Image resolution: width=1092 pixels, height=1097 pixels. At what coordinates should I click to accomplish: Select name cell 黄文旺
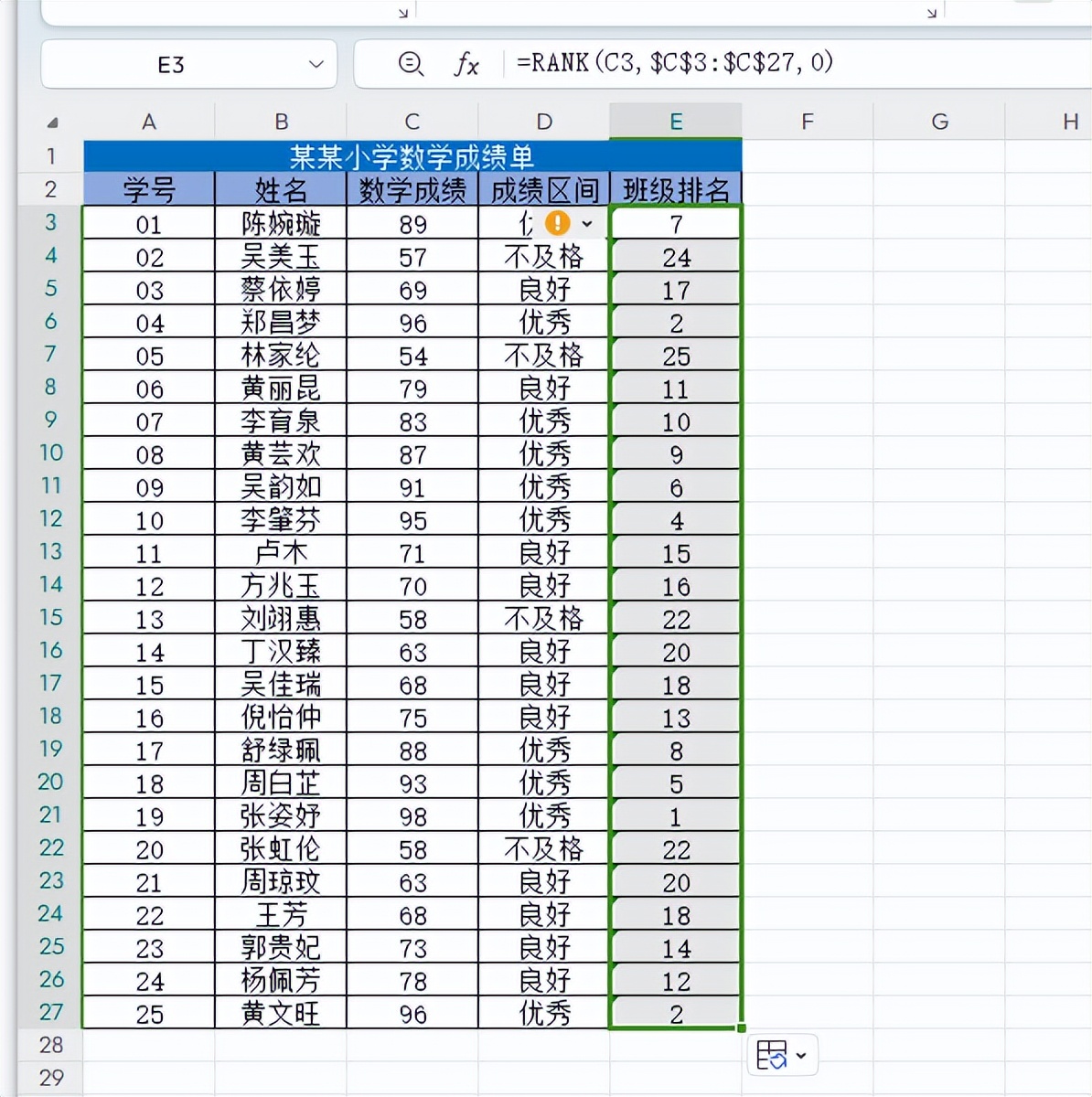point(281,1013)
